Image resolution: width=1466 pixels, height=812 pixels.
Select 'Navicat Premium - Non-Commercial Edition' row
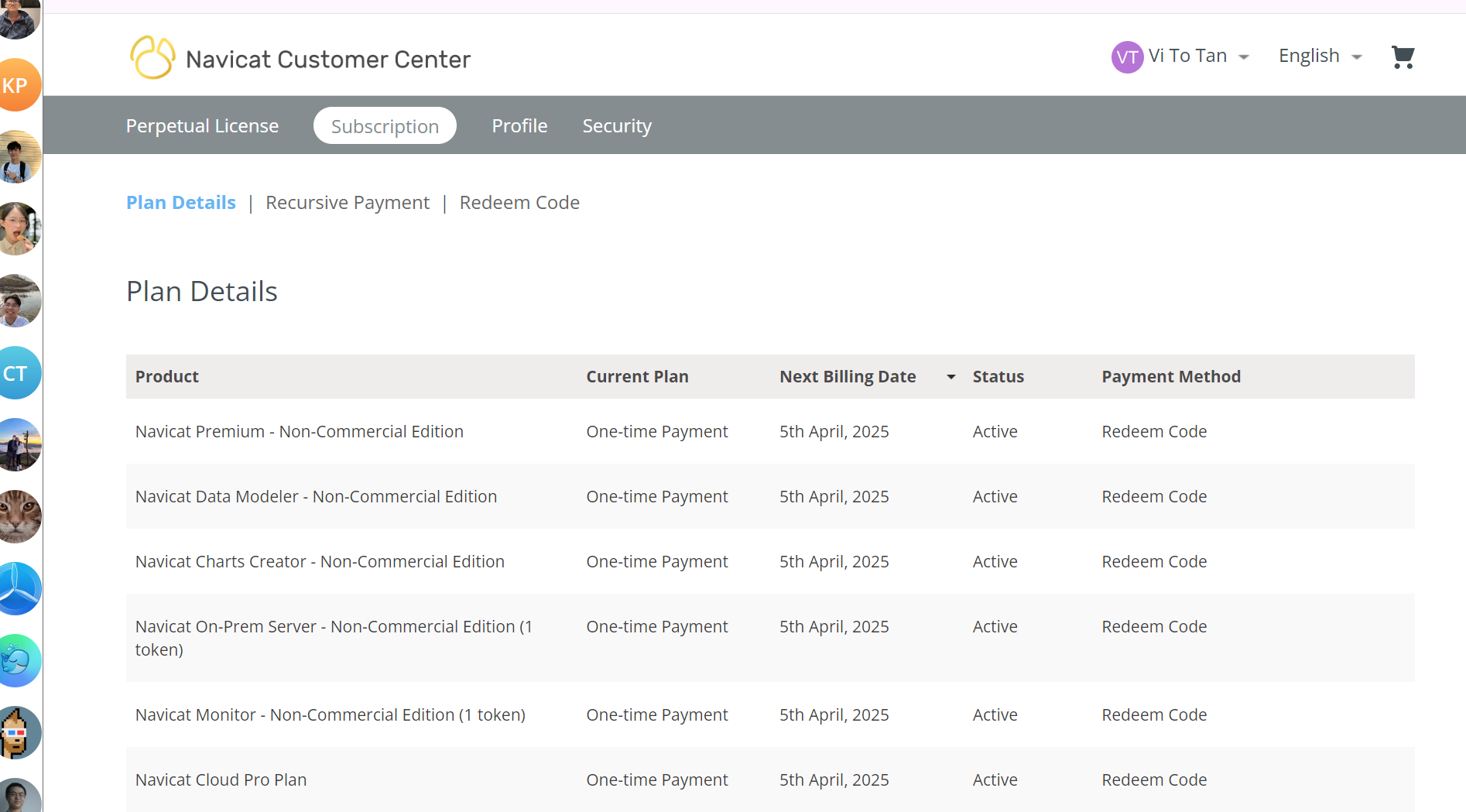coord(770,431)
